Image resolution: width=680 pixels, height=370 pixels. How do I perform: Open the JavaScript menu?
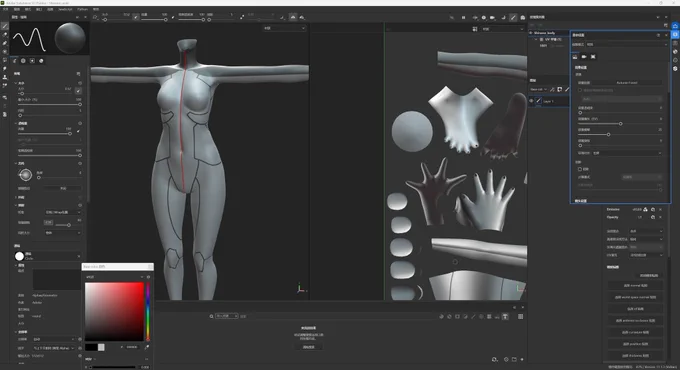coord(65,9)
